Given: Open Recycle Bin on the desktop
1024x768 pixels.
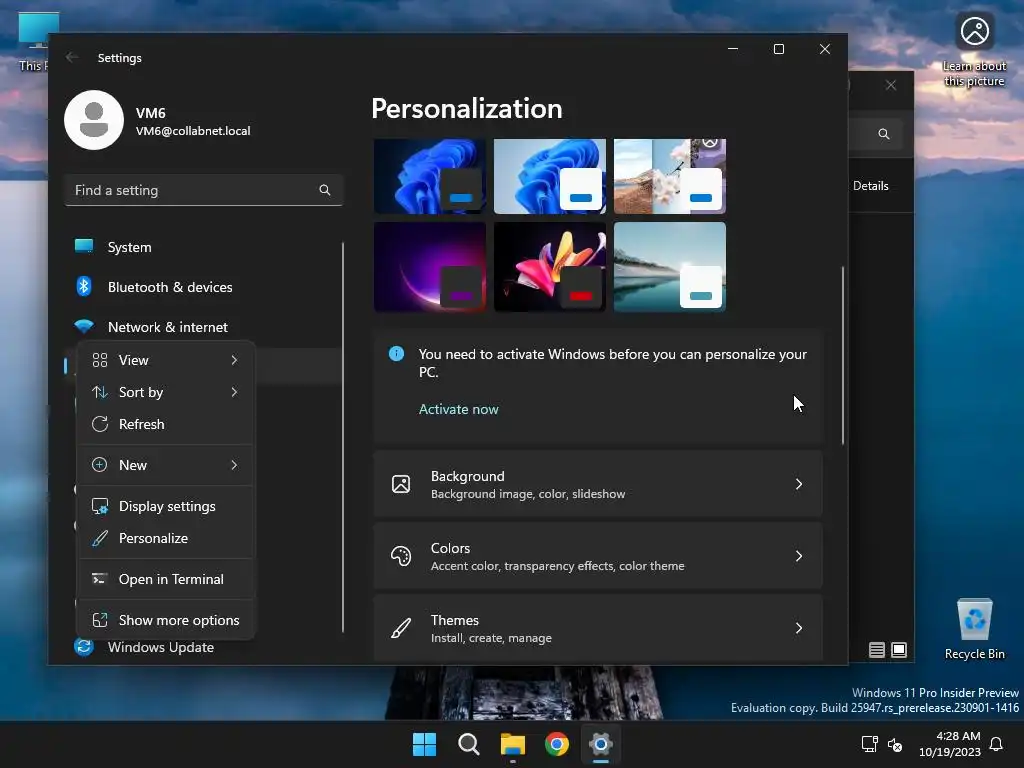Looking at the screenshot, I should click(974, 630).
